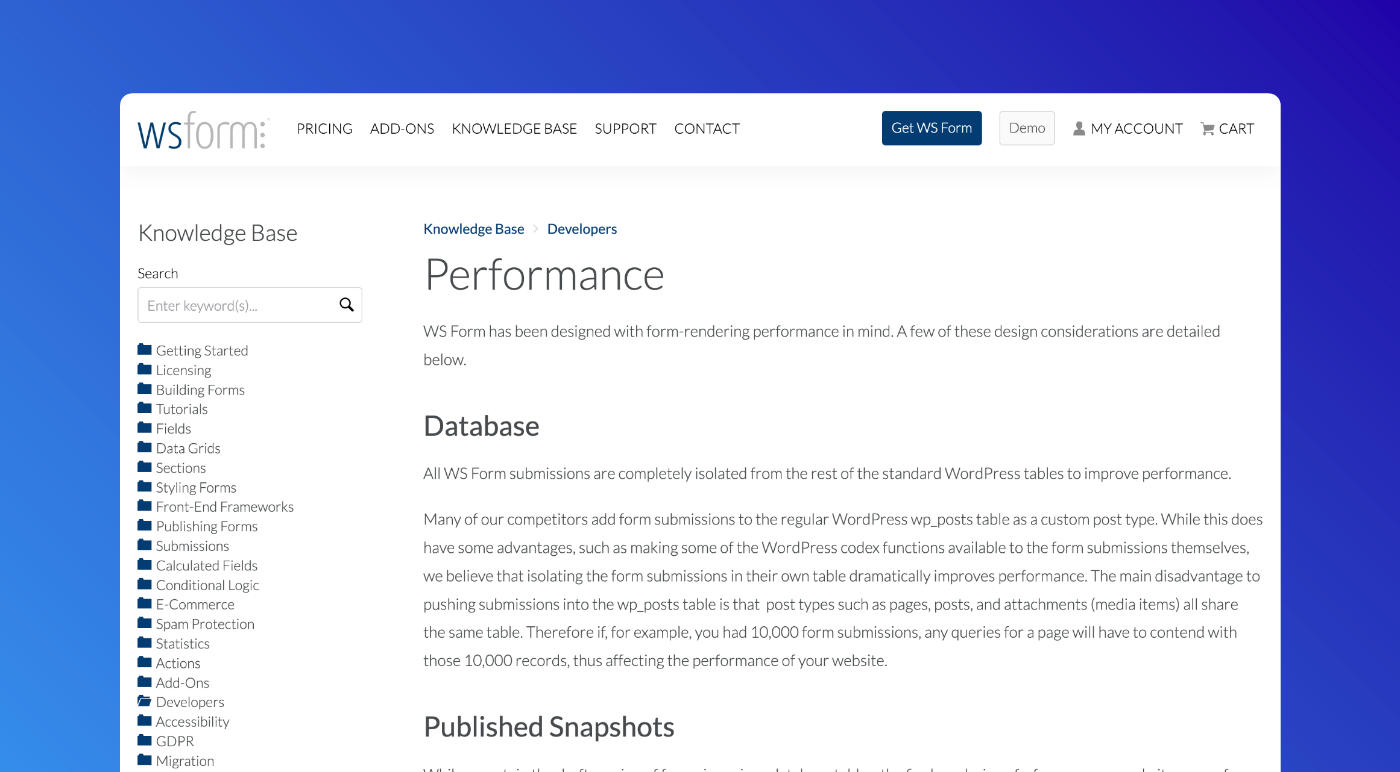This screenshot has width=1400, height=772.
Task: Follow the Knowledge Base breadcrumb link
Action: click(x=473, y=228)
